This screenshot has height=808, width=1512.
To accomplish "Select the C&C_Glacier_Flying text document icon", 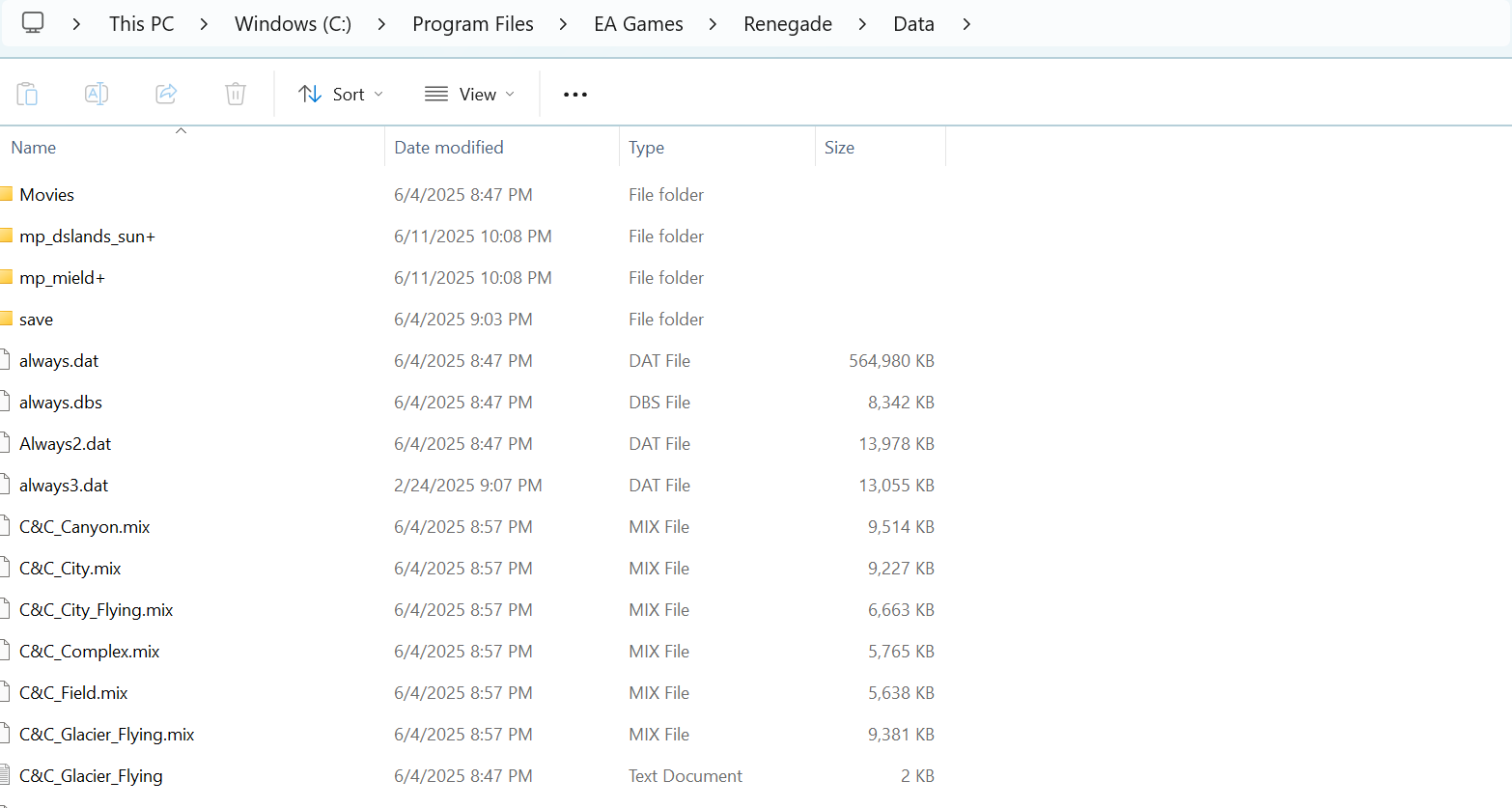I will click(7, 775).
